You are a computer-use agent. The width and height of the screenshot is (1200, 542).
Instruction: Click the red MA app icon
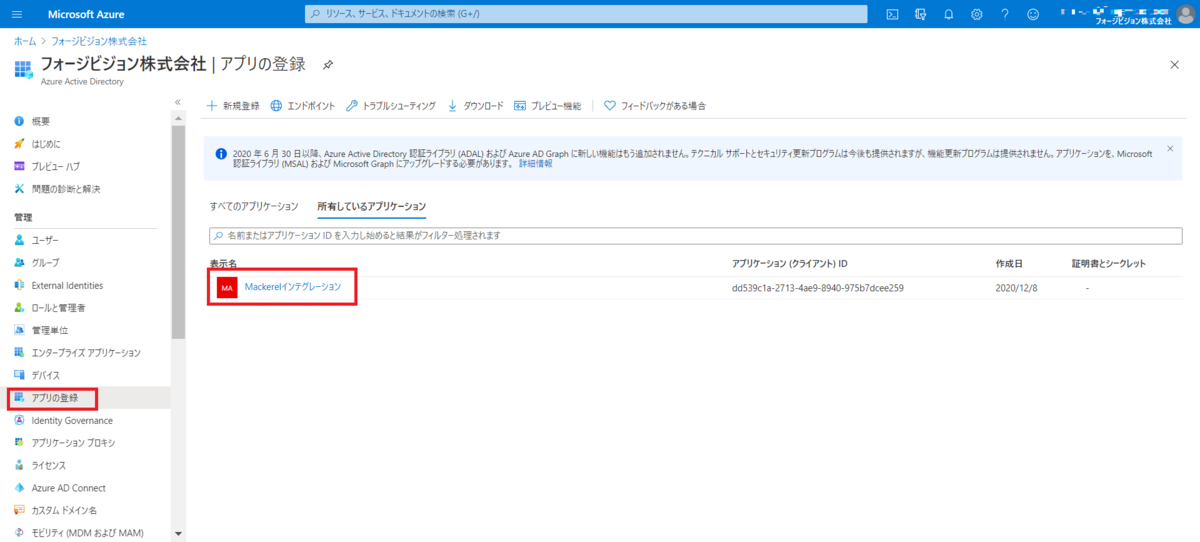(x=226, y=288)
